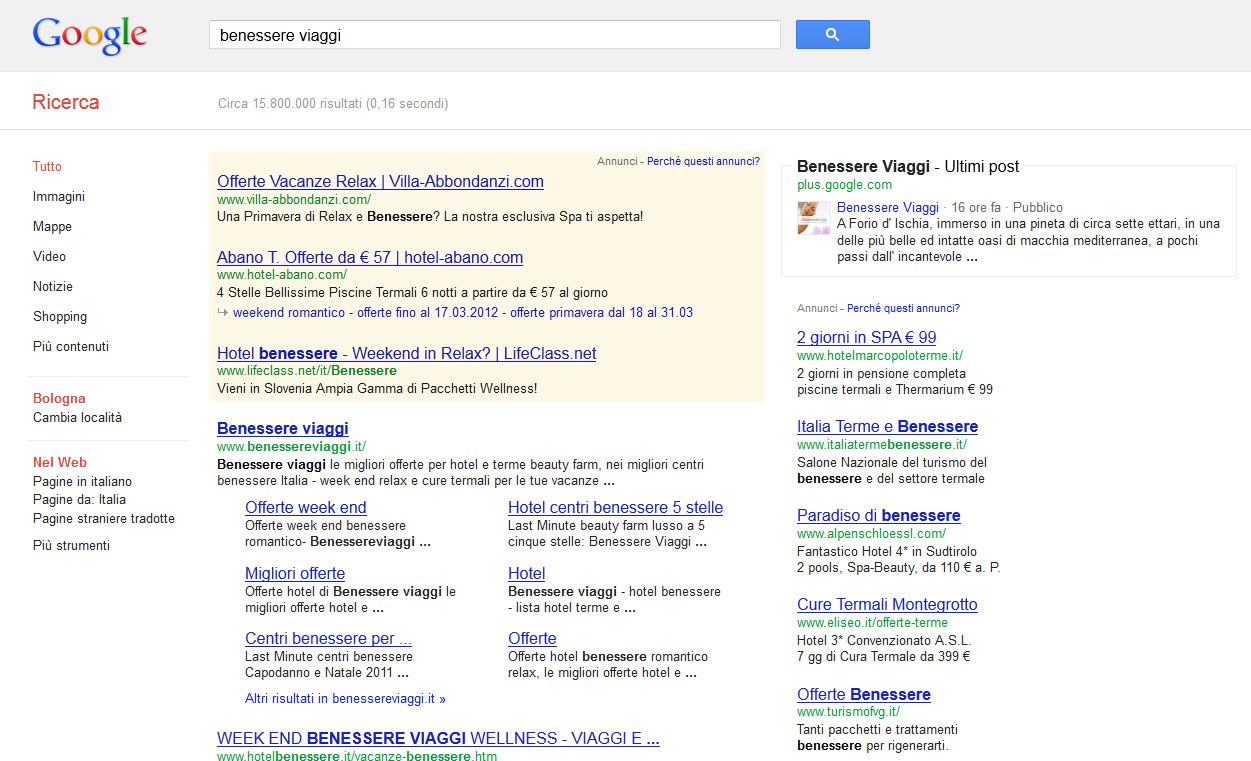Viewport: 1251px width, 761px height.
Task: Filter by 'Pagine in italiano'
Action: [x=82, y=482]
